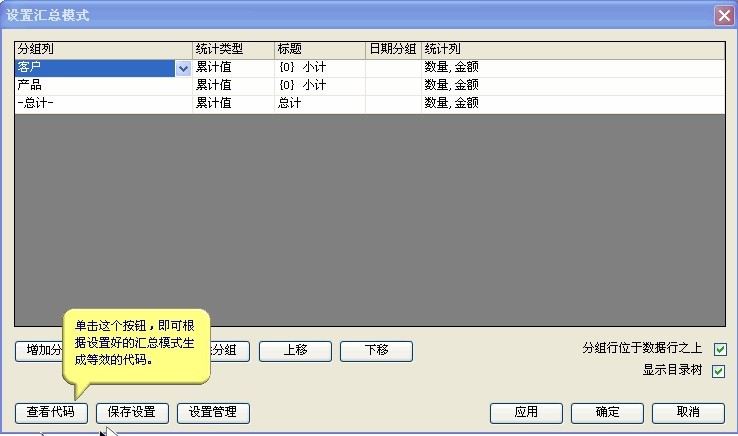The width and height of the screenshot is (738, 436).
Task: Confirm with the 确定 button
Action: tap(607, 412)
